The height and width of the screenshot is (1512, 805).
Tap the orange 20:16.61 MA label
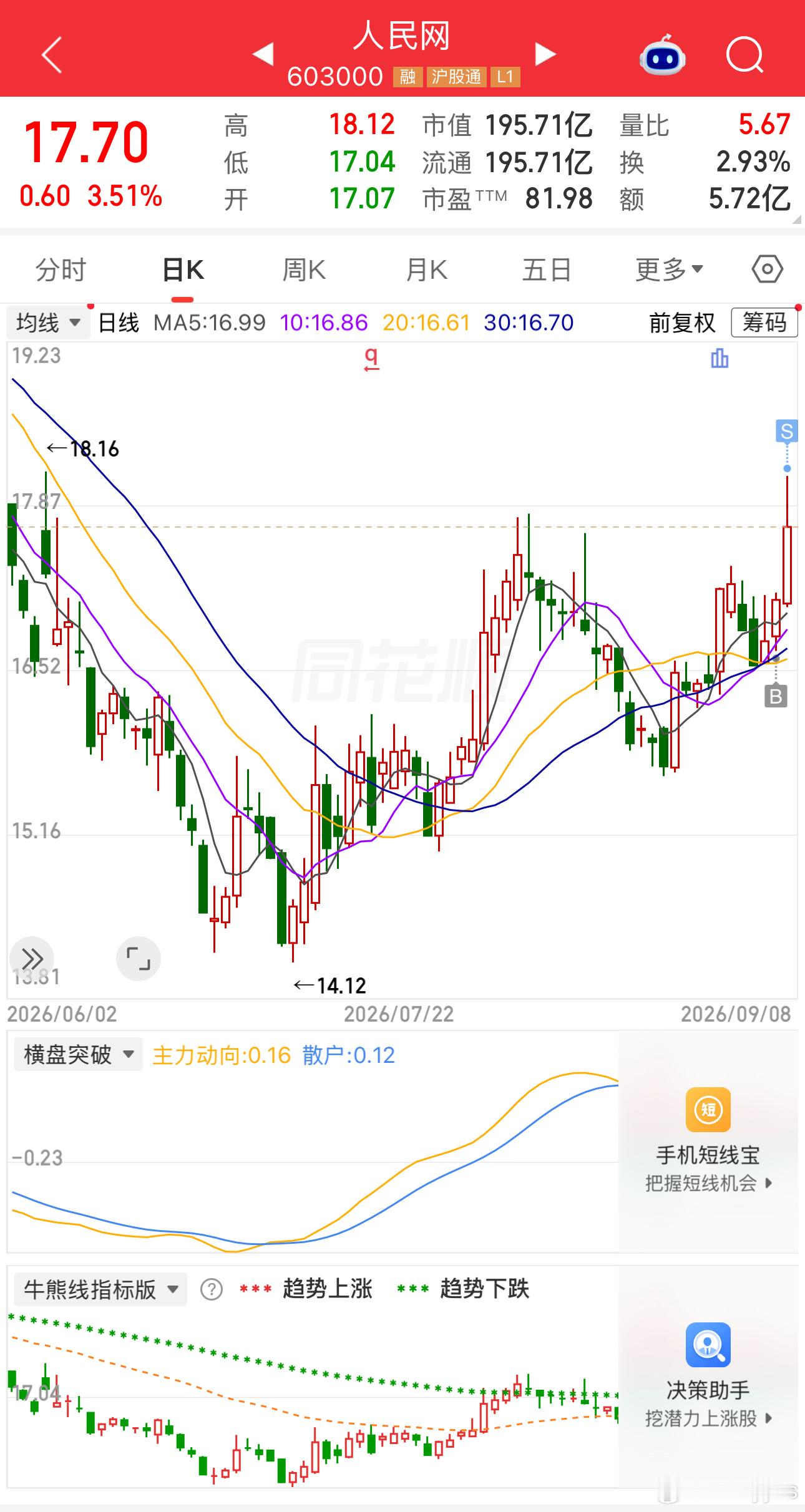[x=426, y=322]
